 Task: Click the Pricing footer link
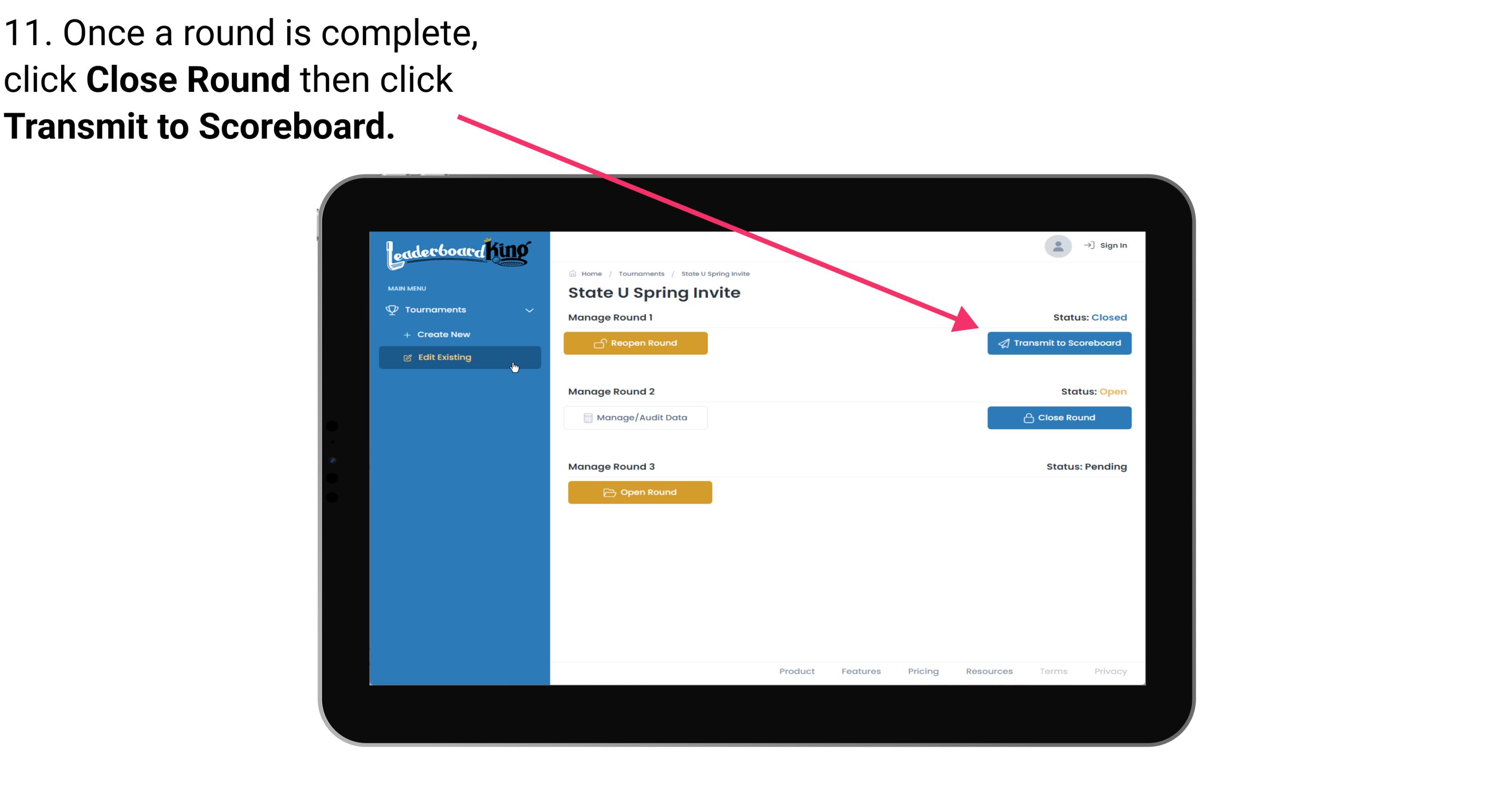(x=922, y=670)
